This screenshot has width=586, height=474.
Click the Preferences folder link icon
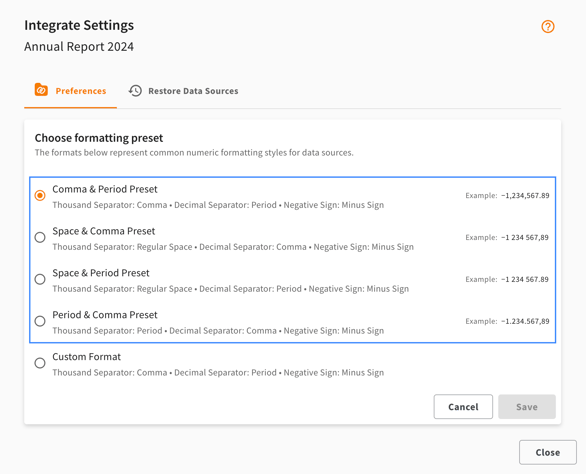pos(41,90)
